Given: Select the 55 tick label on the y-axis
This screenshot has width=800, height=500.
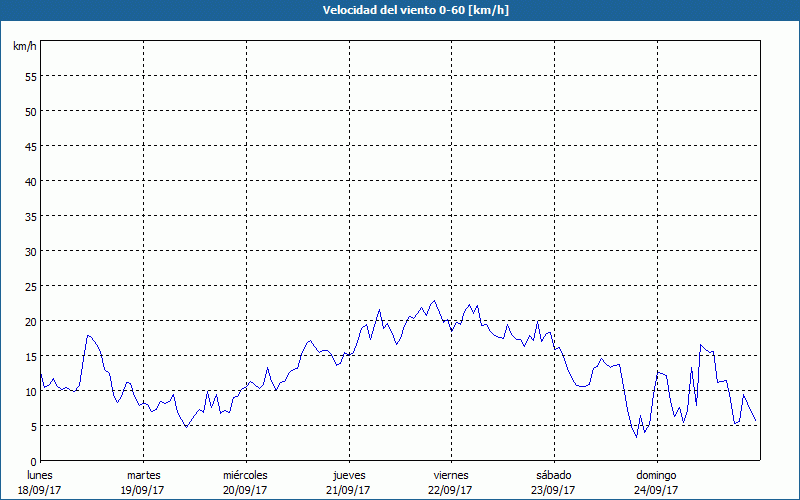Looking at the screenshot, I should 30,76.
